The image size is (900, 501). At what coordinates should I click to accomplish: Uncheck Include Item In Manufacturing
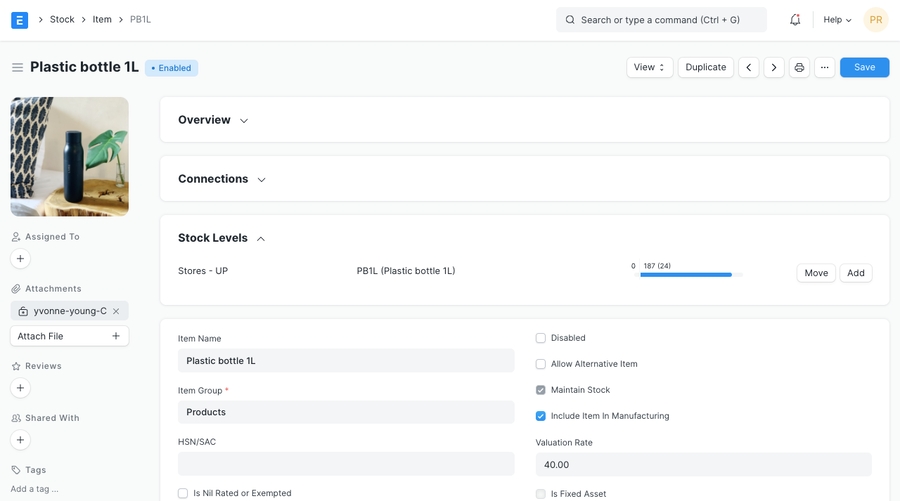[541, 416]
